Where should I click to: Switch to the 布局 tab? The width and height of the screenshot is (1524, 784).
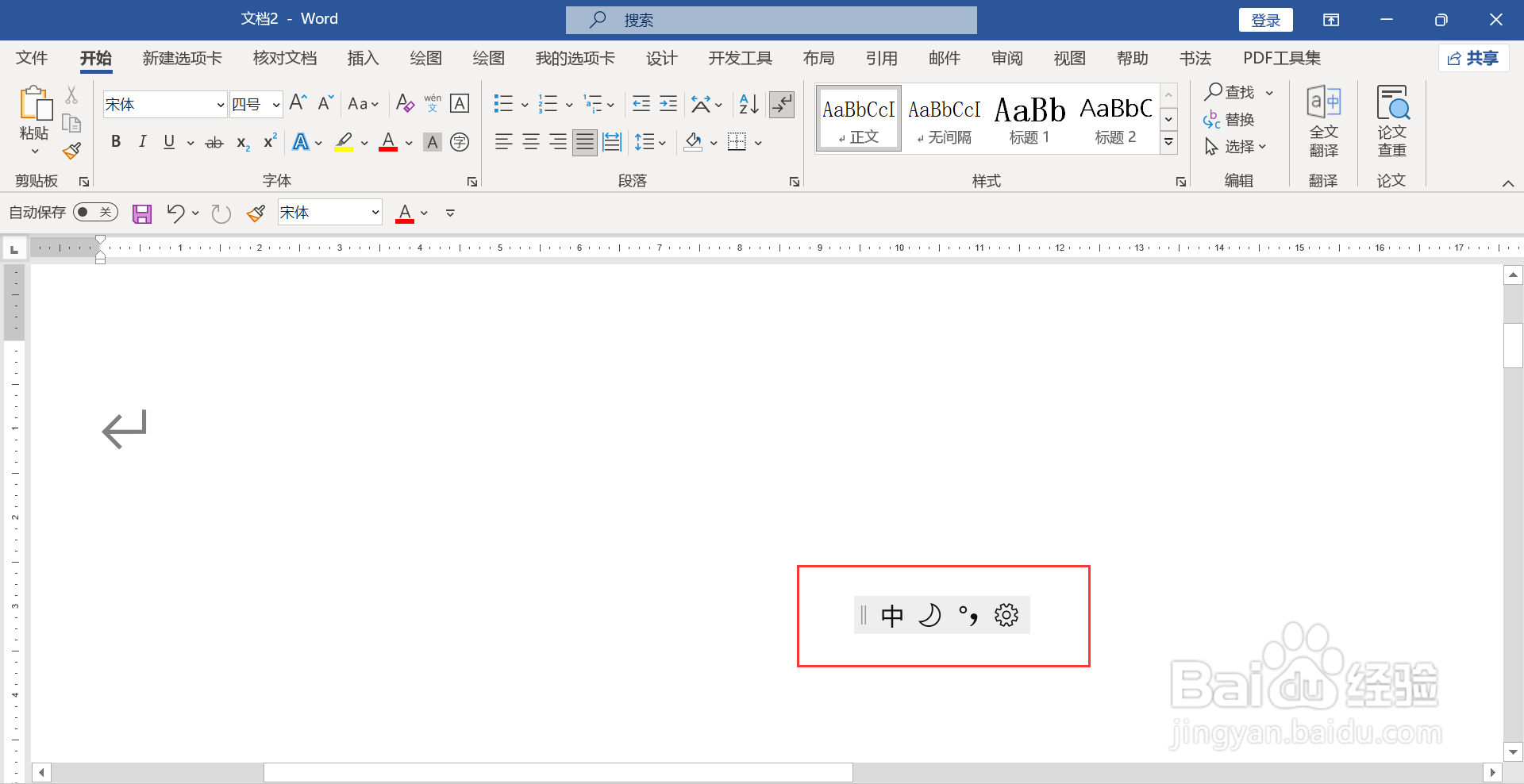tap(818, 58)
